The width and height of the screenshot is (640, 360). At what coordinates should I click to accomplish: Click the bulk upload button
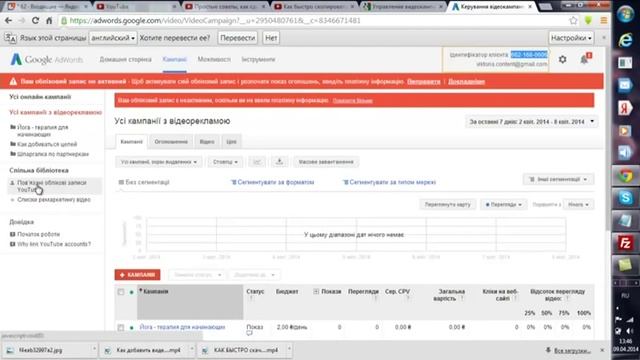(x=326, y=162)
